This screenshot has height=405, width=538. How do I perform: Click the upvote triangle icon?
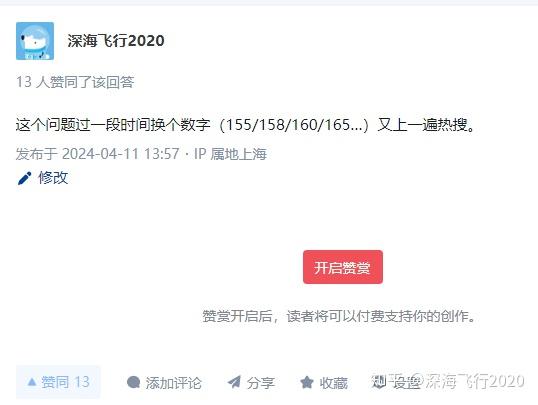point(32,382)
